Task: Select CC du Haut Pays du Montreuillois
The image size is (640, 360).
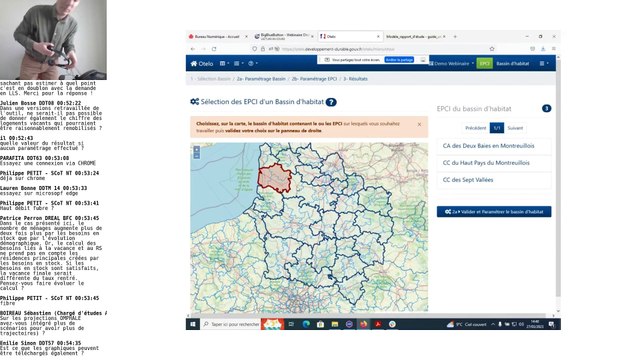Action: pos(494,163)
